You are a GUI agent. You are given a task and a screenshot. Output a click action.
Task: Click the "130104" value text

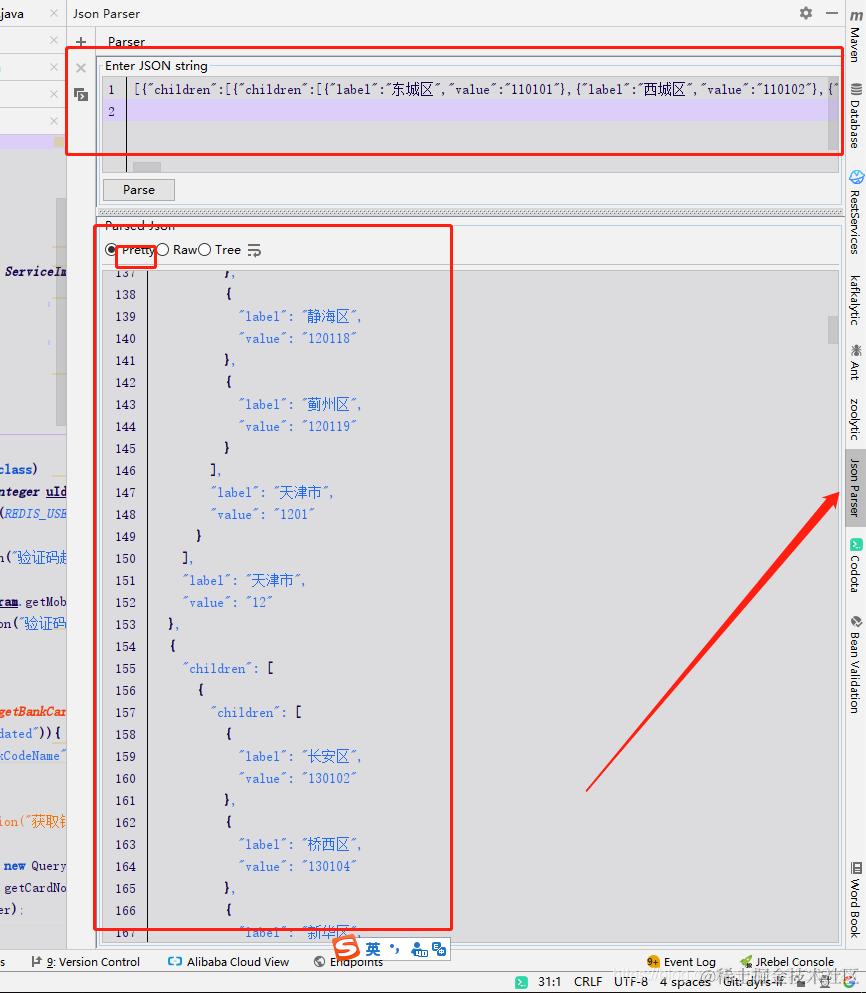329,866
